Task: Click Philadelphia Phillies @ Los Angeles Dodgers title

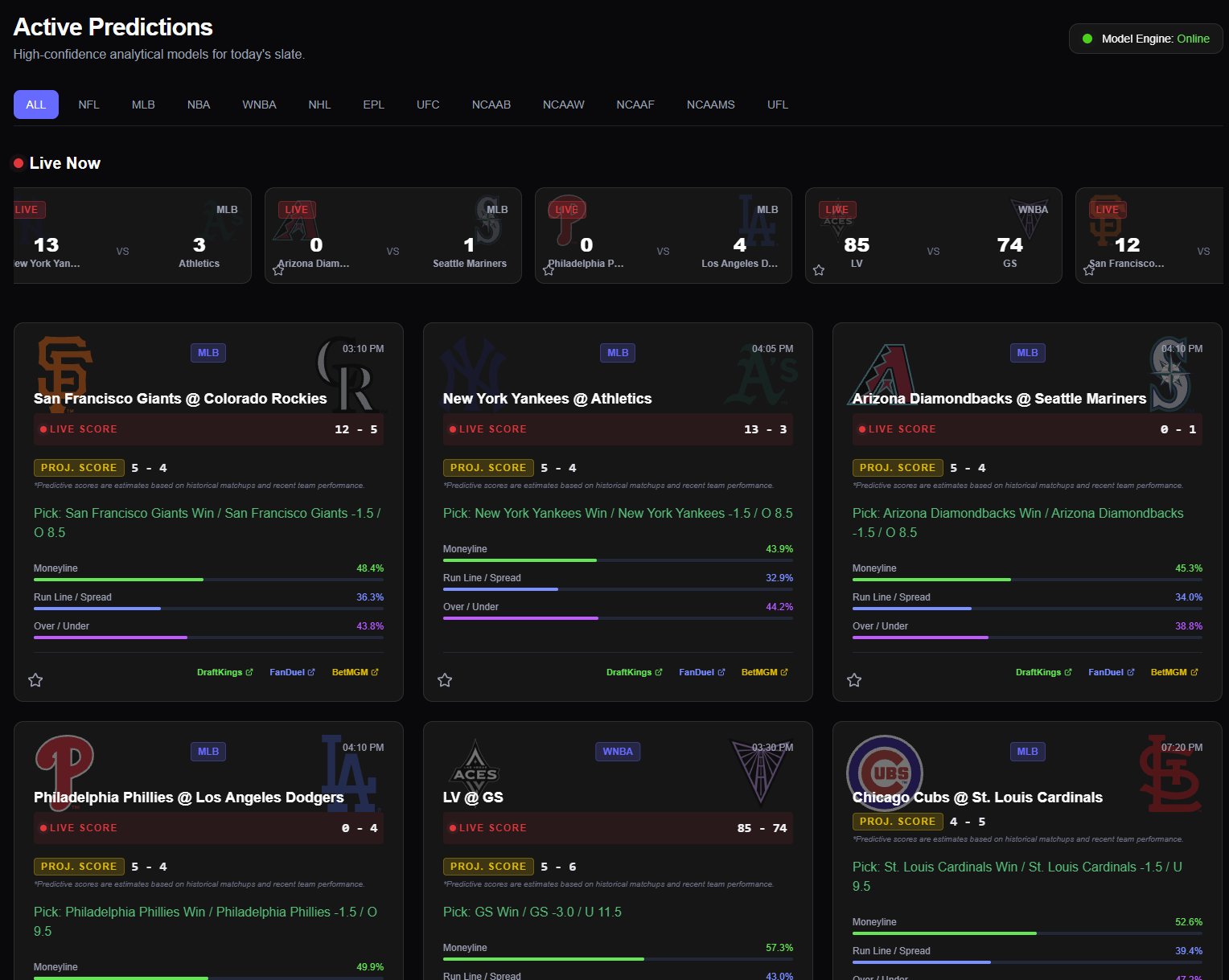Action: [x=188, y=798]
